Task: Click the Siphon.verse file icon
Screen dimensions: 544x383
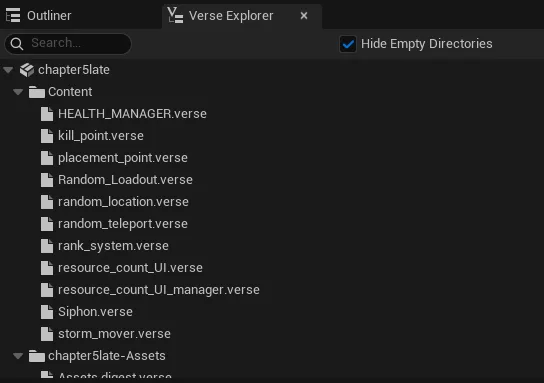Action: click(x=47, y=312)
